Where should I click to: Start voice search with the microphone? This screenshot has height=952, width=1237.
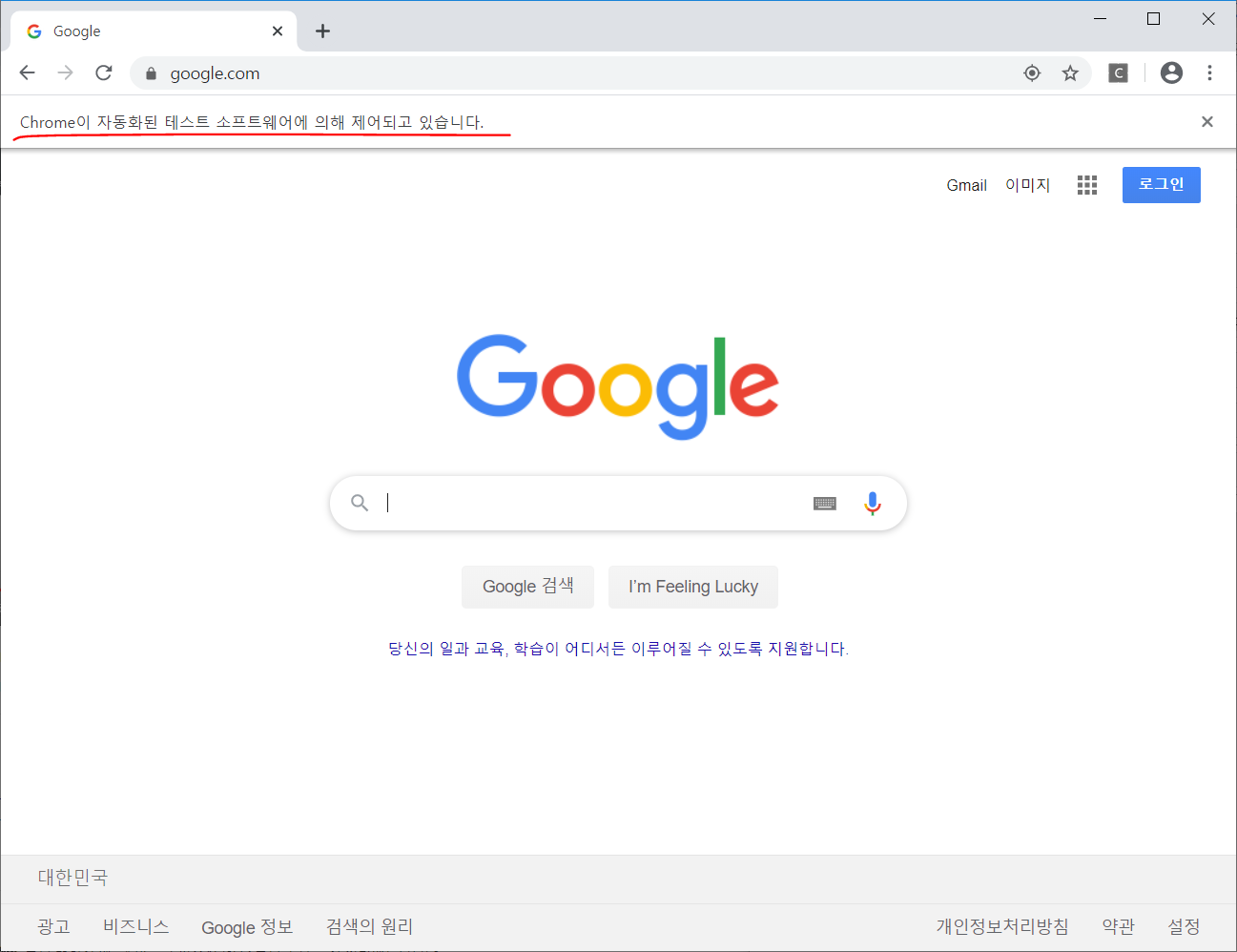872,503
